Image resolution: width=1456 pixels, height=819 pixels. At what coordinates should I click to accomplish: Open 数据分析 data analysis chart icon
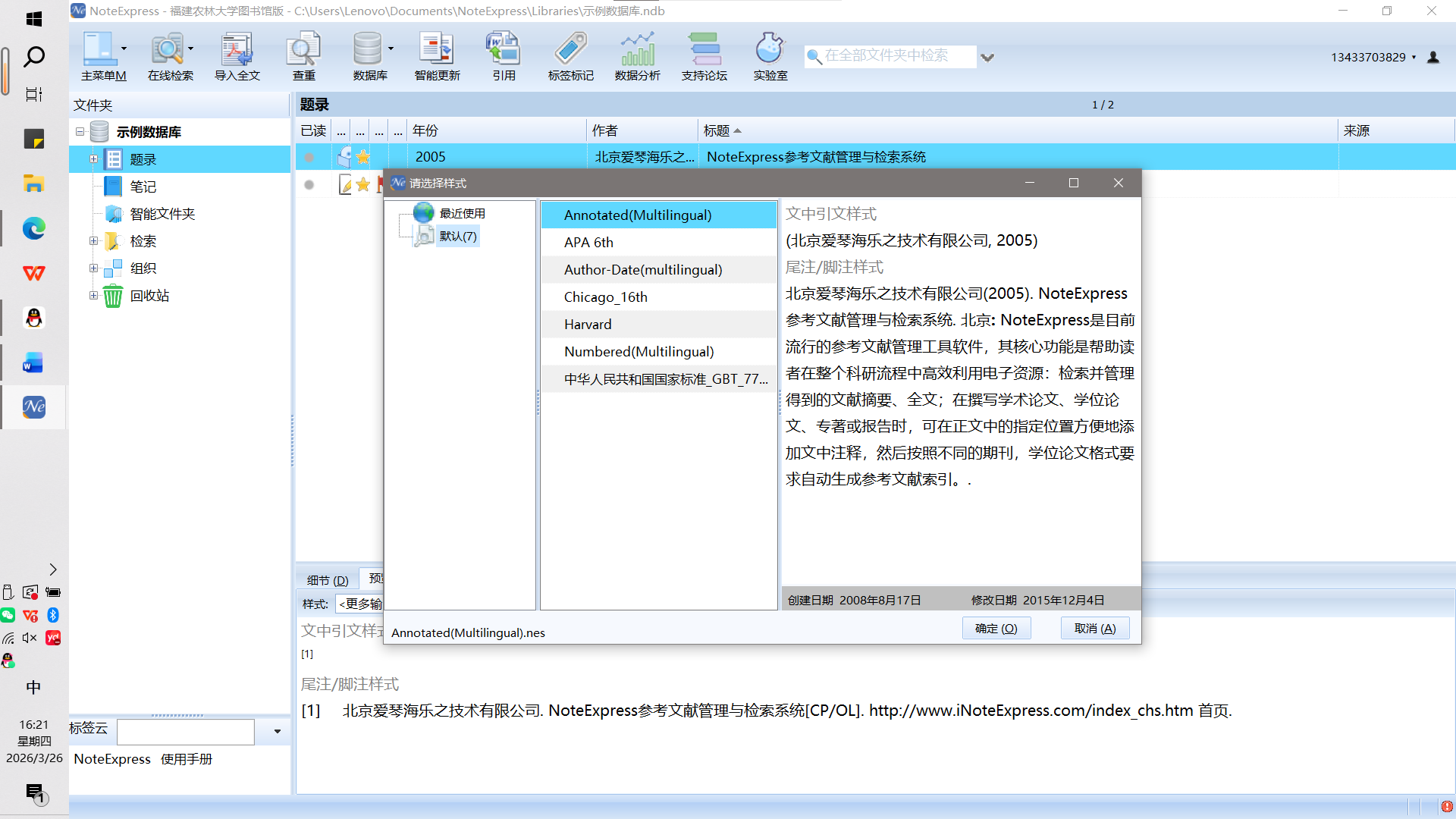point(637,50)
